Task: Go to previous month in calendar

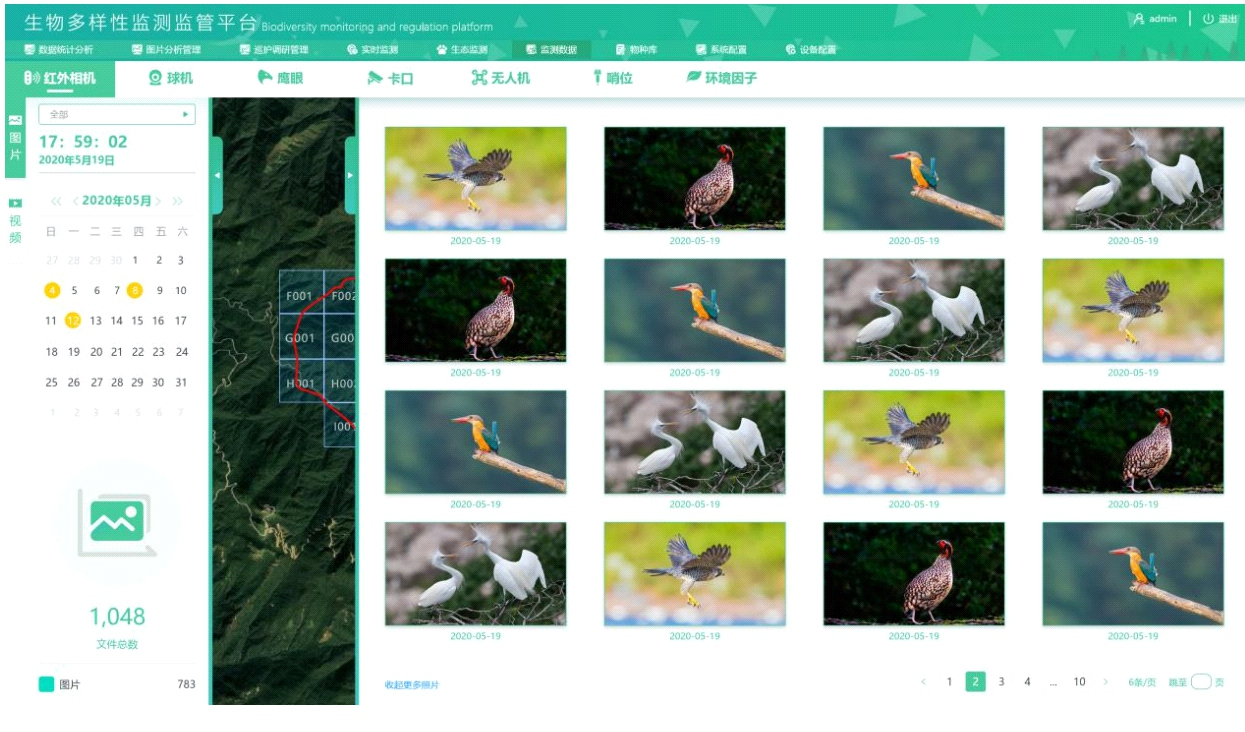Action: (x=75, y=201)
